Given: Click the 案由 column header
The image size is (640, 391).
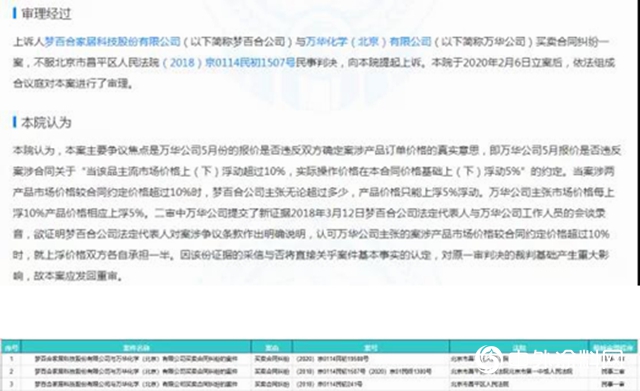Looking at the screenshot, I should click(272, 348).
